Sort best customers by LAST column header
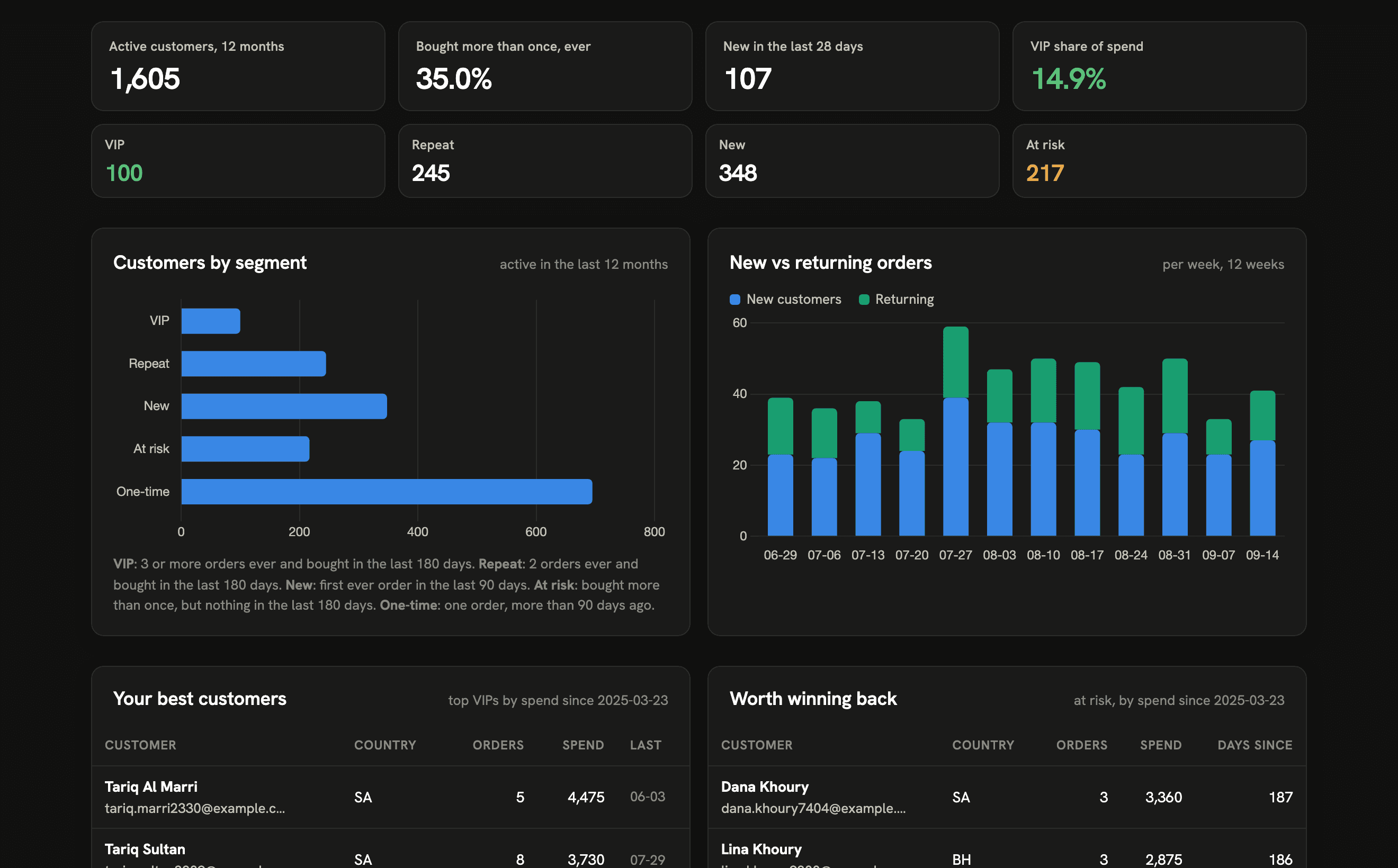The width and height of the screenshot is (1398, 868). click(646, 745)
